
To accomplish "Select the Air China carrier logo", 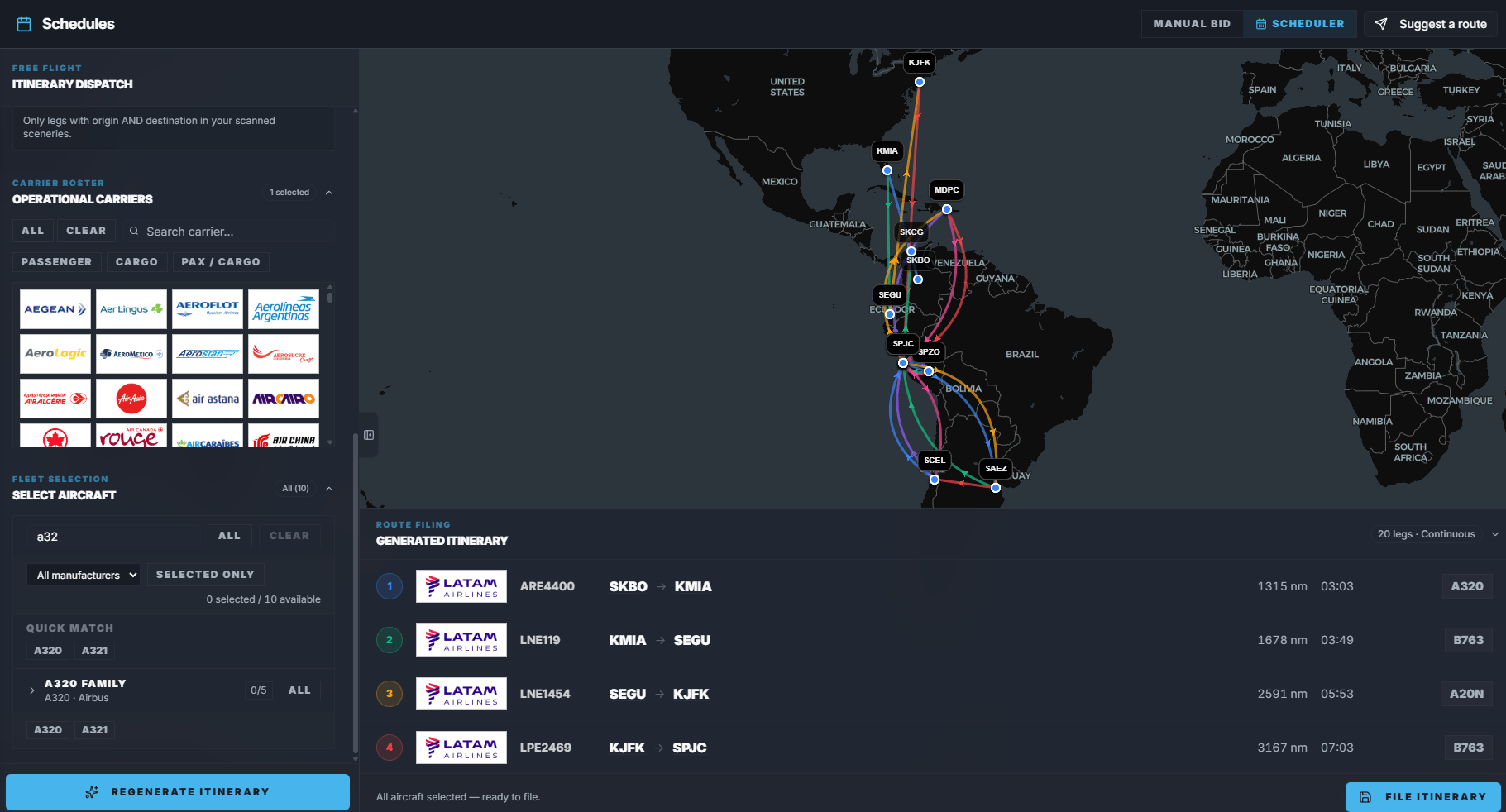I will (284, 436).
